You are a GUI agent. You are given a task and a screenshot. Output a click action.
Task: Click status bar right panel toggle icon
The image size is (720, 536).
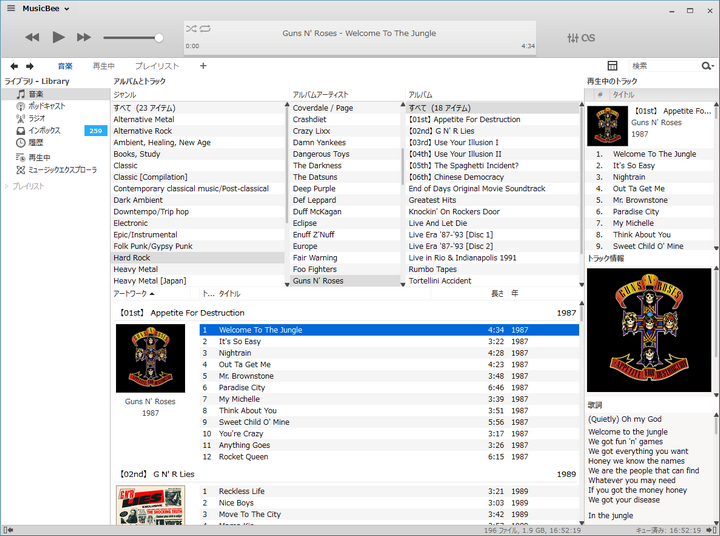[711, 530]
